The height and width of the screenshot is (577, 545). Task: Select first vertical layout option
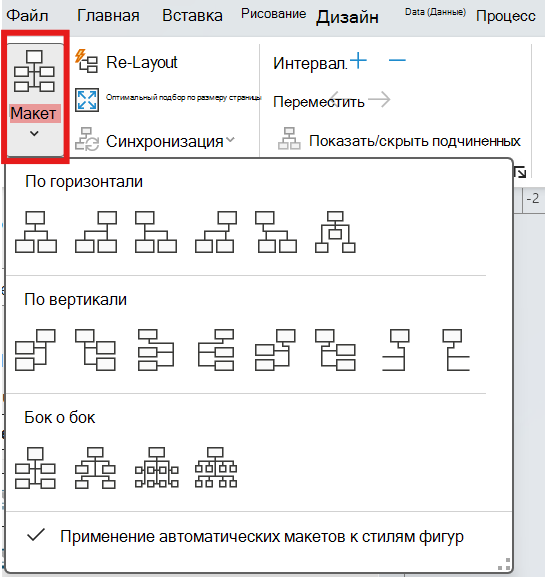pos(35,350)
